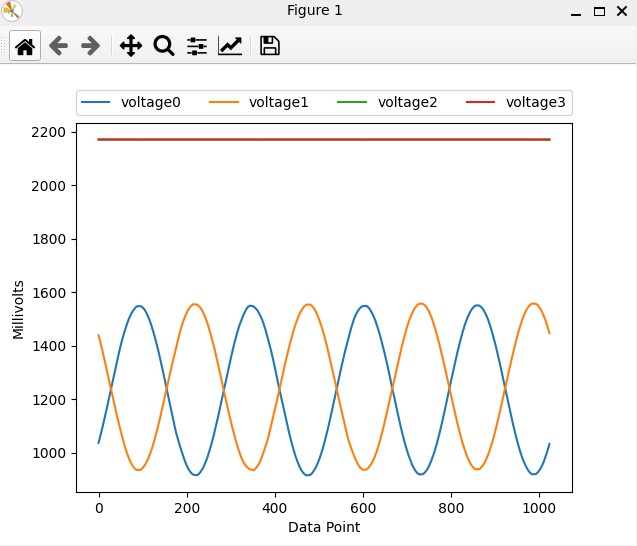Click the matplotlib window icon
The height and width of the screenshot is (546, 637).
(x=11, y=11)
